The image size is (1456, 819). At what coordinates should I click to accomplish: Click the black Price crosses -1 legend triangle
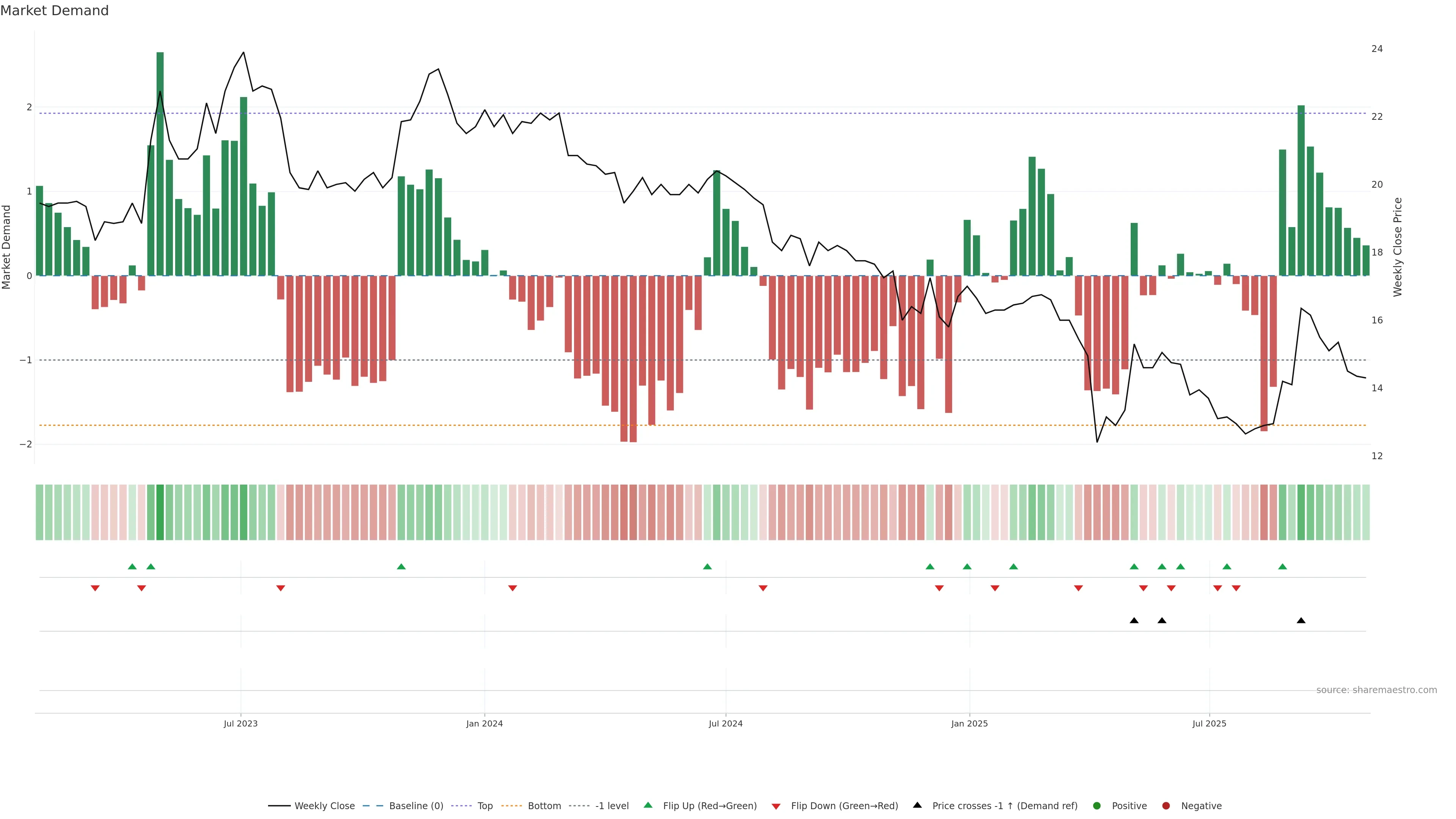917,805
